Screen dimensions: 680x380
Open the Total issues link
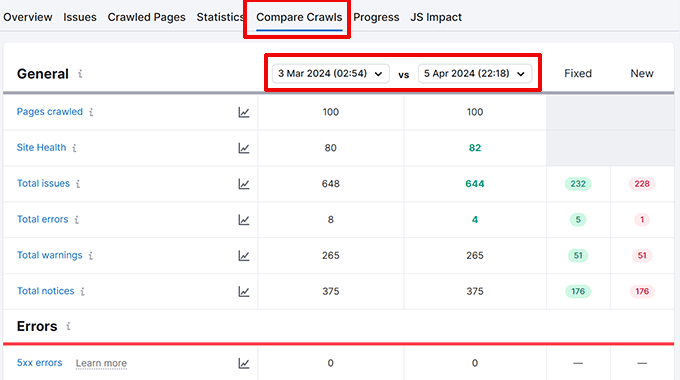(43, 183)
